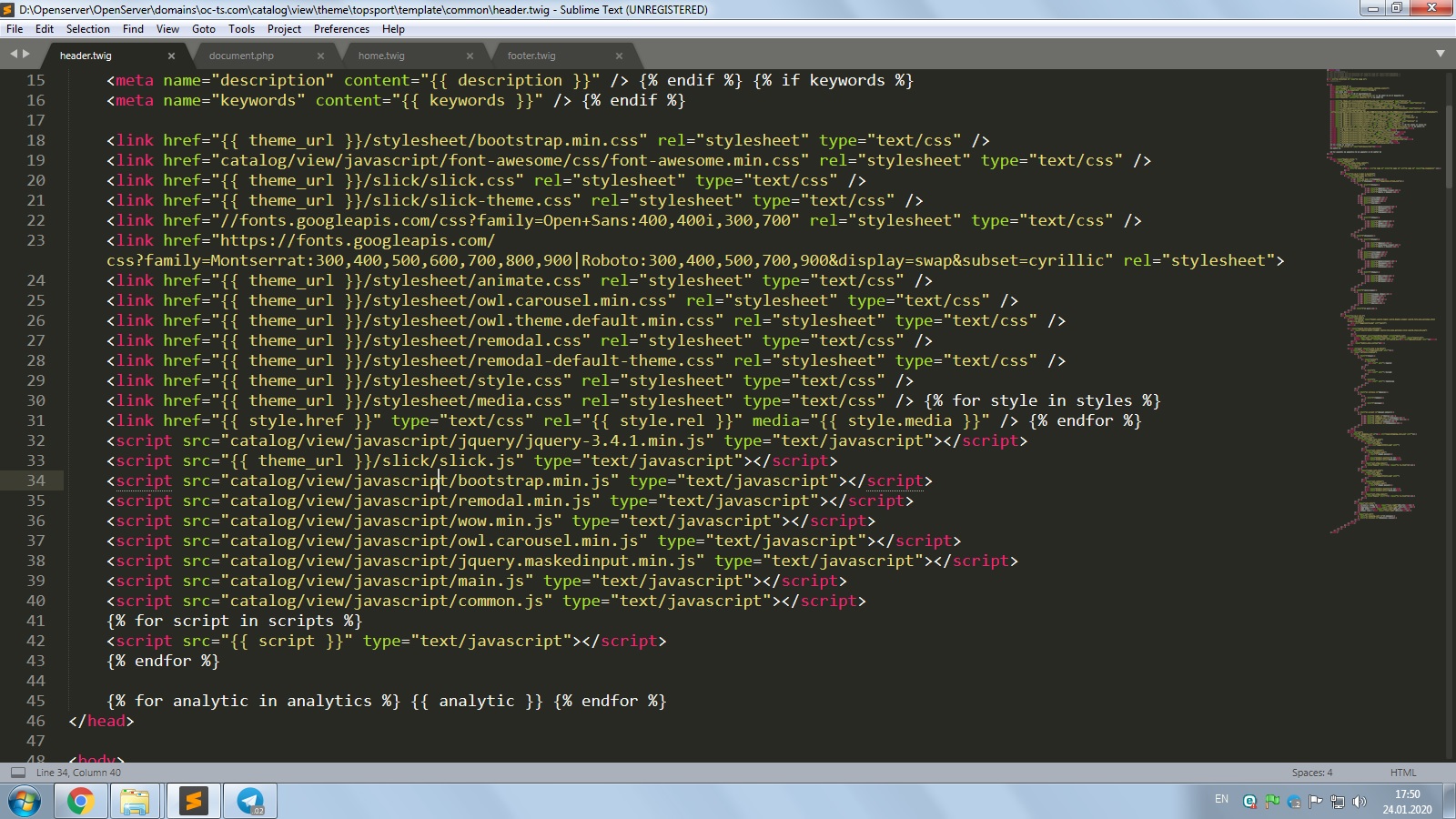
Task: Click the 'for script in scripts' line
Action: point(234,621)
